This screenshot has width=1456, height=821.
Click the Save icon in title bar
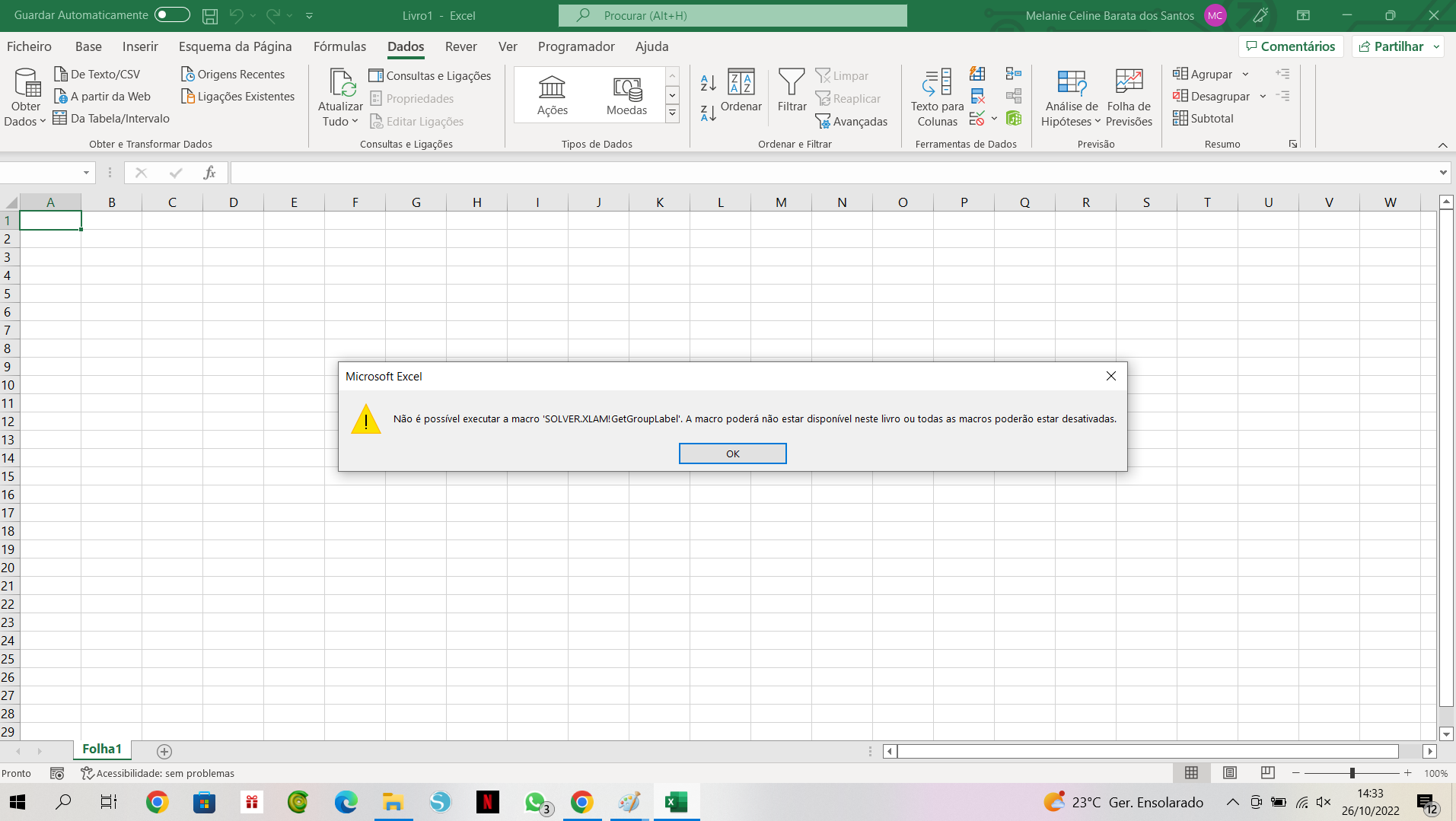pyautogui.click(x=210, y=15)
